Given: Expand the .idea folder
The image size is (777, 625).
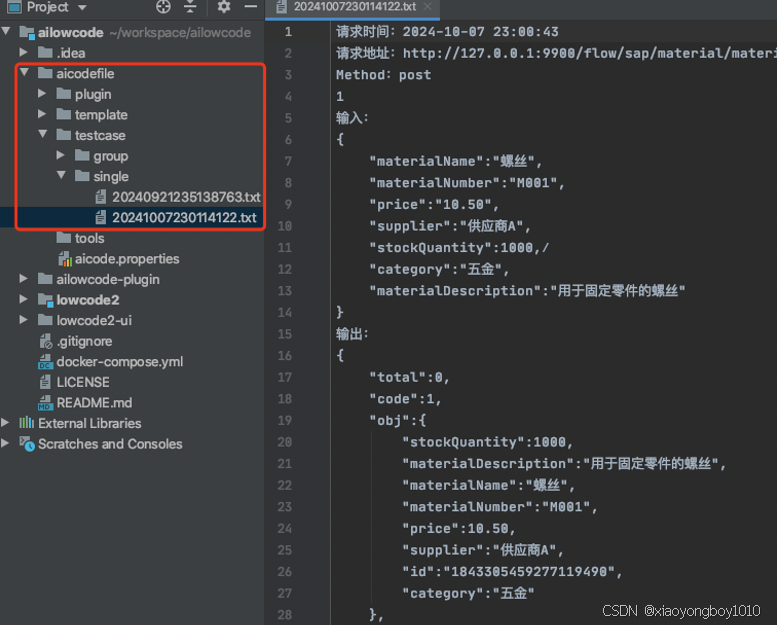Looking at the screenshot, I should coord(23,52).
